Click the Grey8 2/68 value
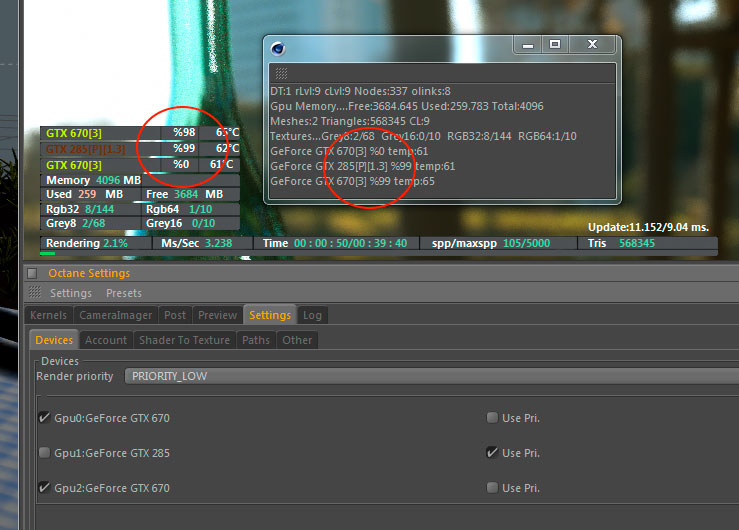Viewport: 739px width, 530px height. tap(75, 223)
